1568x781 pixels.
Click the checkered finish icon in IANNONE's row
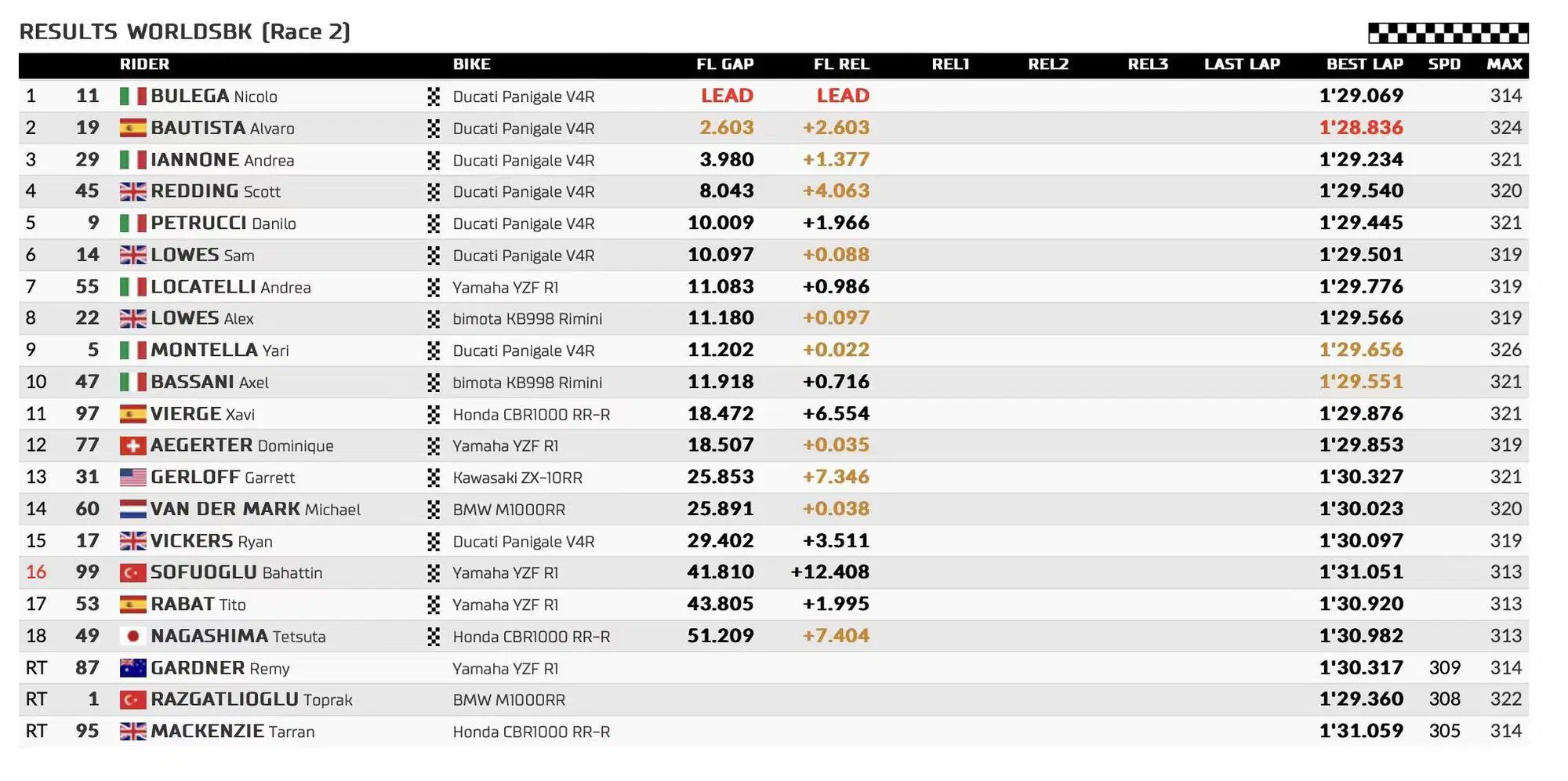click(434, 161)
